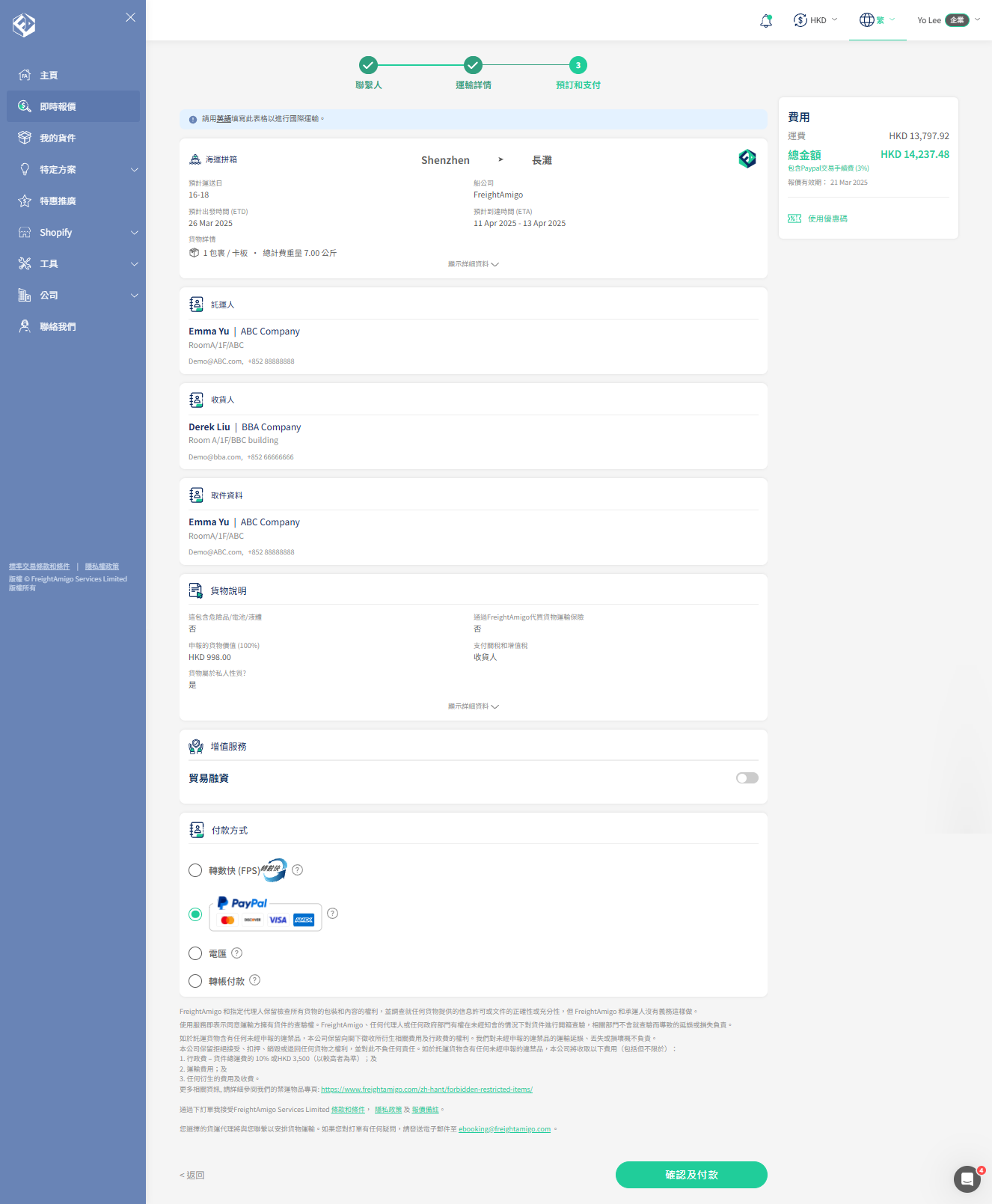
Task: Select 轉帳付款 bank transfer option
Action: (195, 981)
